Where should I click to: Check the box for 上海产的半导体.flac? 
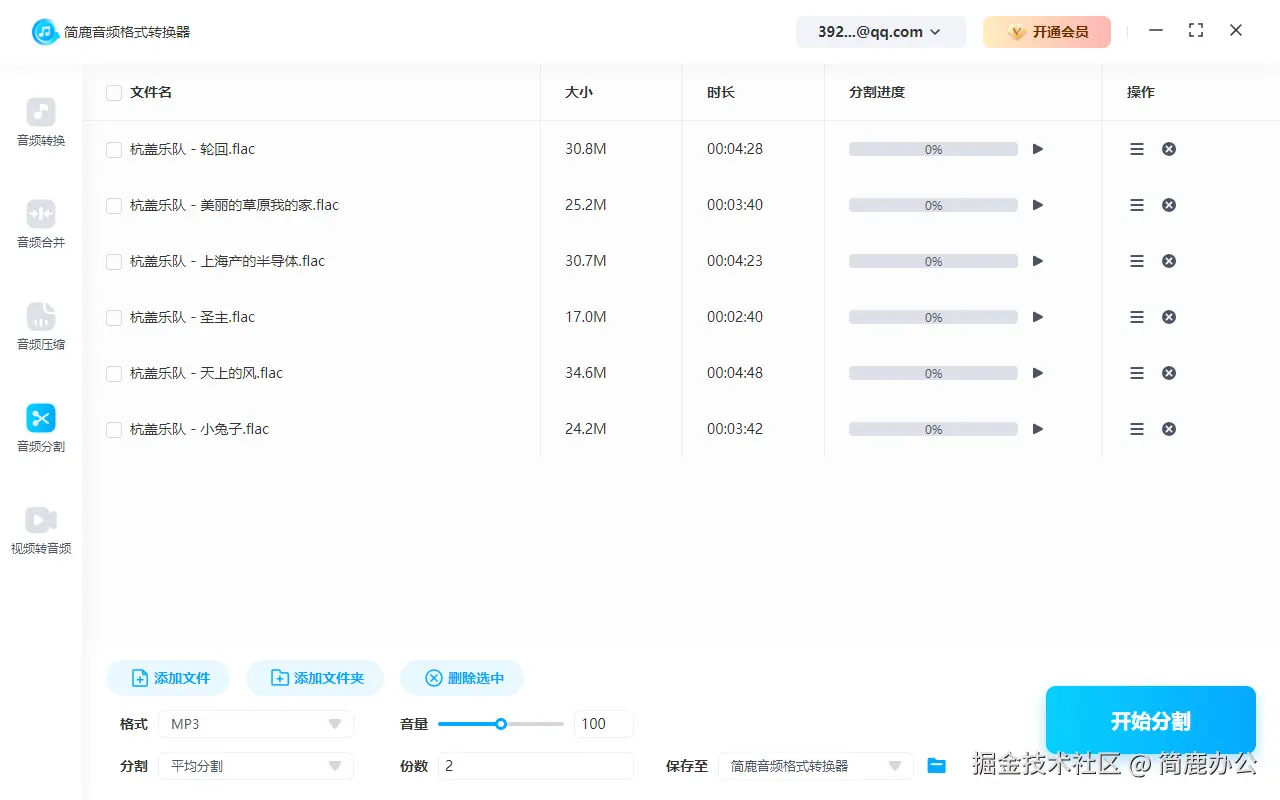pos(114,262)
